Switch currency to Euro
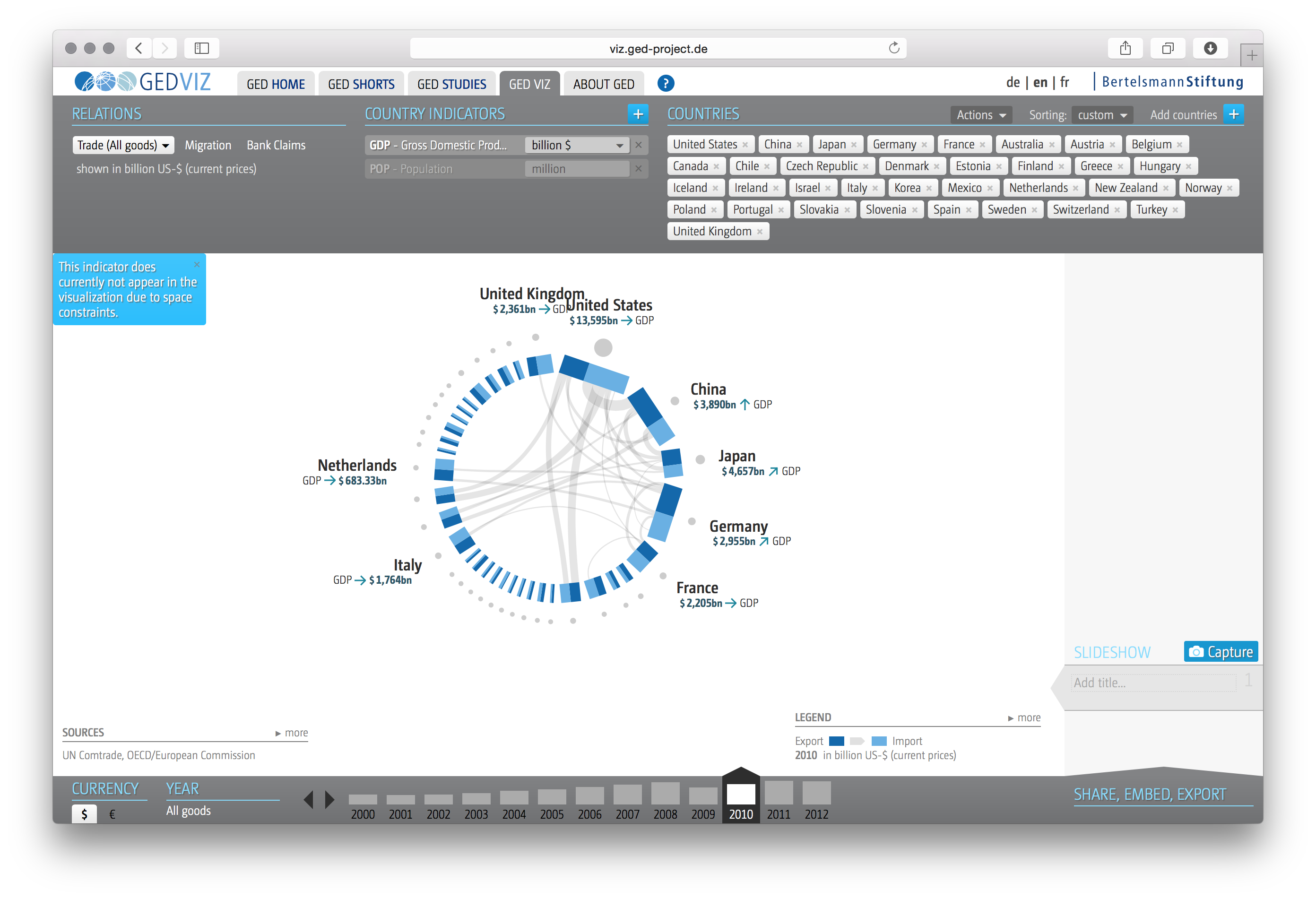Image resolution: width=1316 pixels, height=899 pixels. coord(112,814)
